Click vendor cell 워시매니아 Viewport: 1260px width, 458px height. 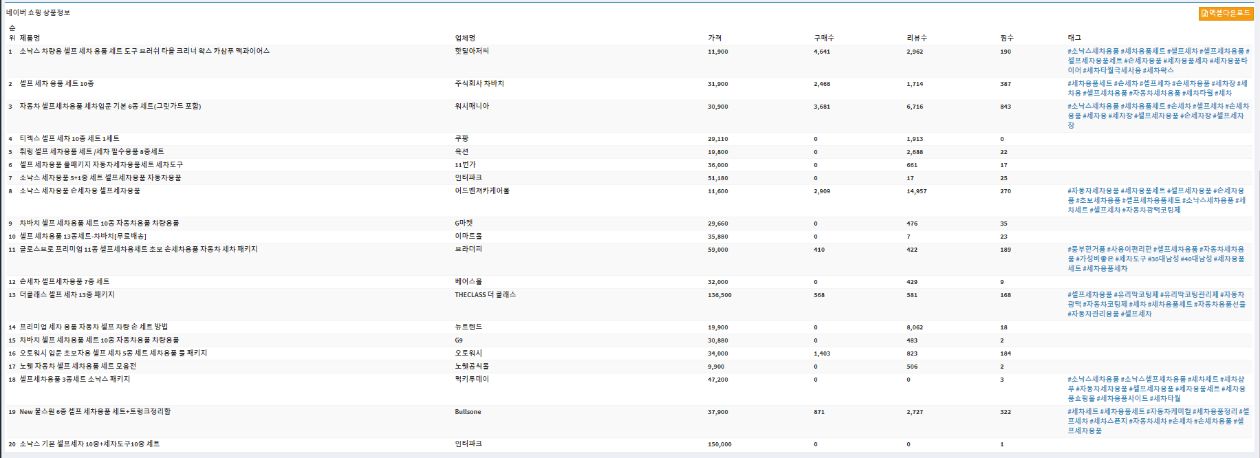(x=470, y=106)
